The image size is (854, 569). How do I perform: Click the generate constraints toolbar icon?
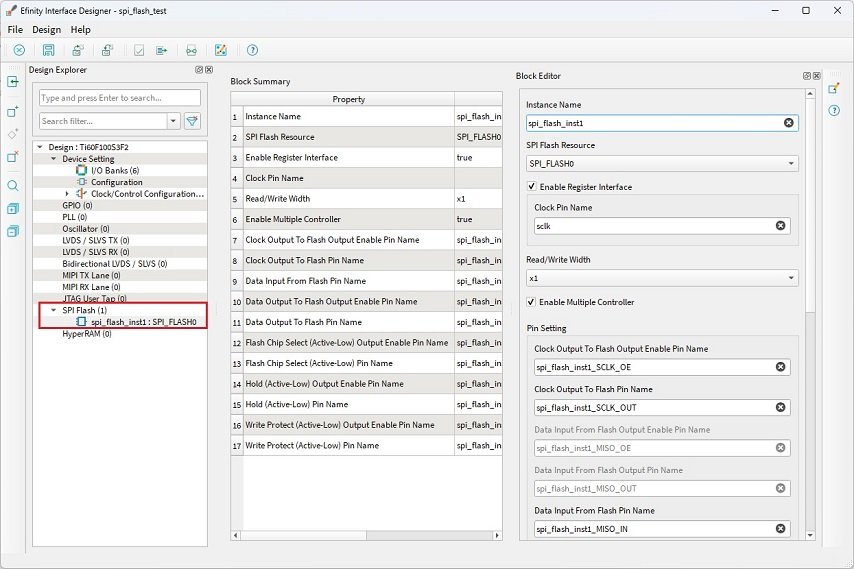tap(162, 50)
